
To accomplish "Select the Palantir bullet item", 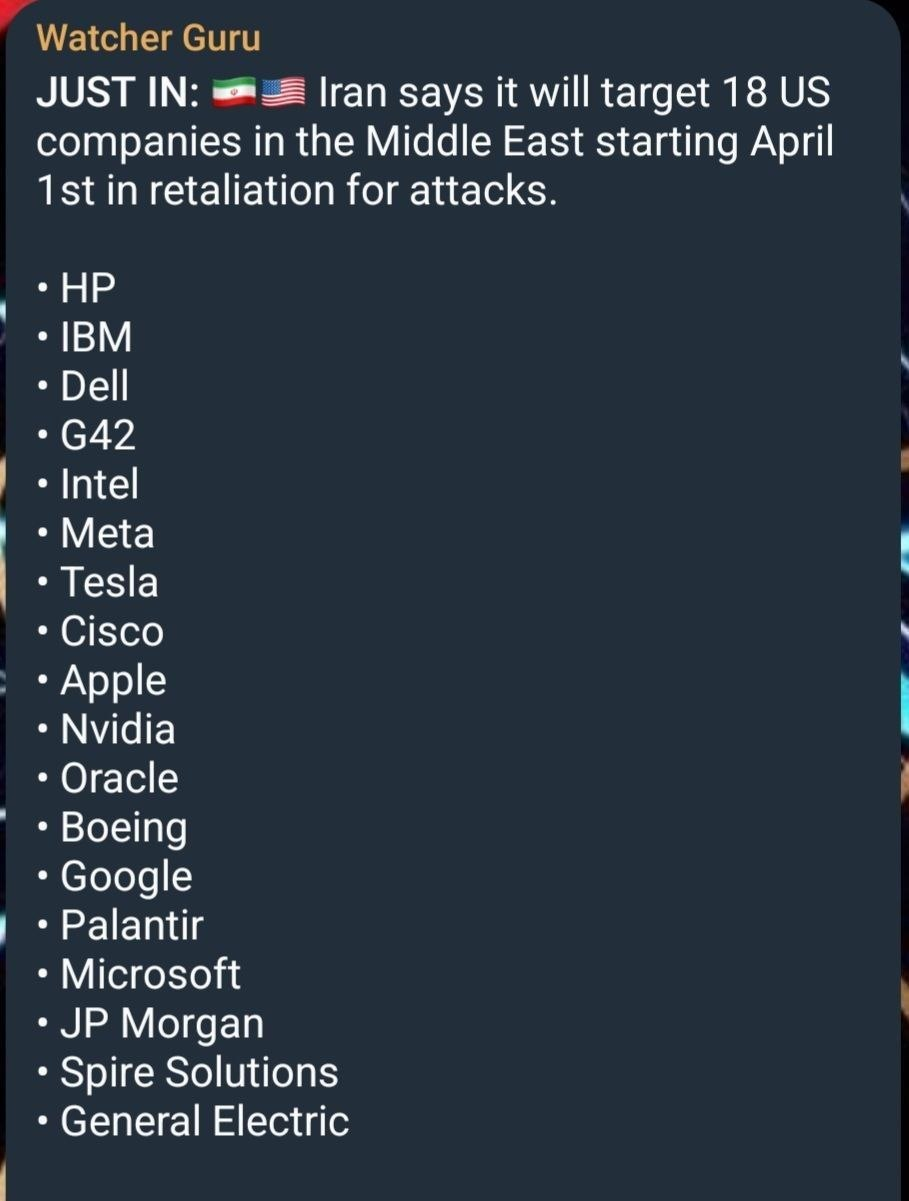I will (132, 926).
